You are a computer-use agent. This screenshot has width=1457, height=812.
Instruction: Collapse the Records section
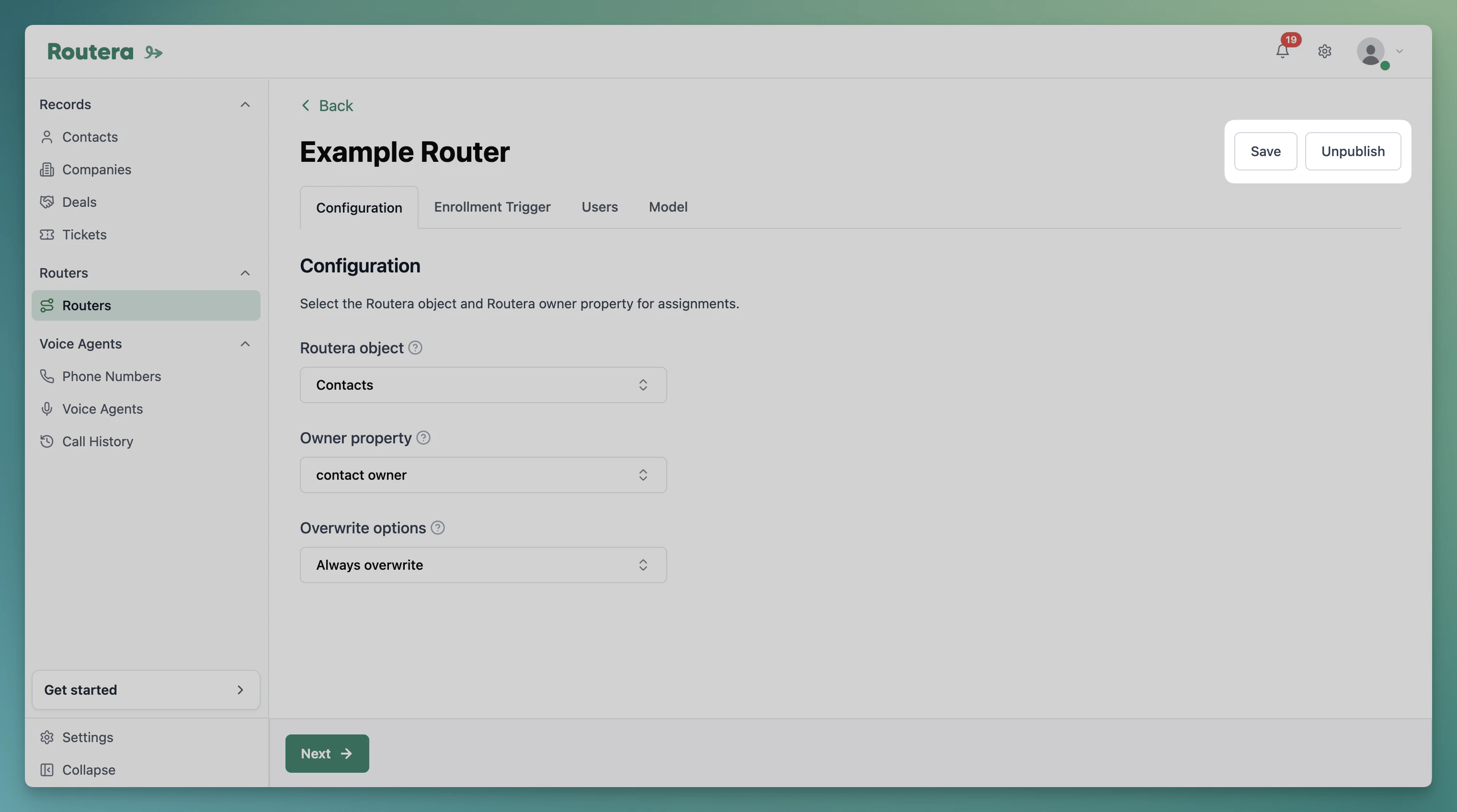click(x=245, y=104)
